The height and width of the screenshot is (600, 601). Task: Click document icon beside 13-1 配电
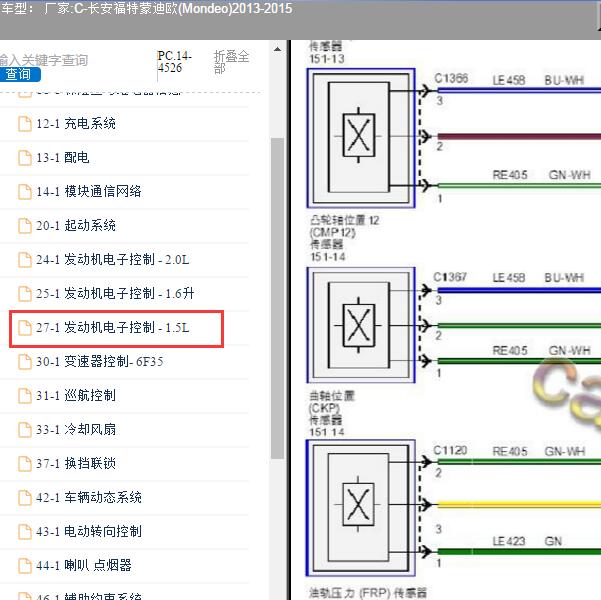25,158
